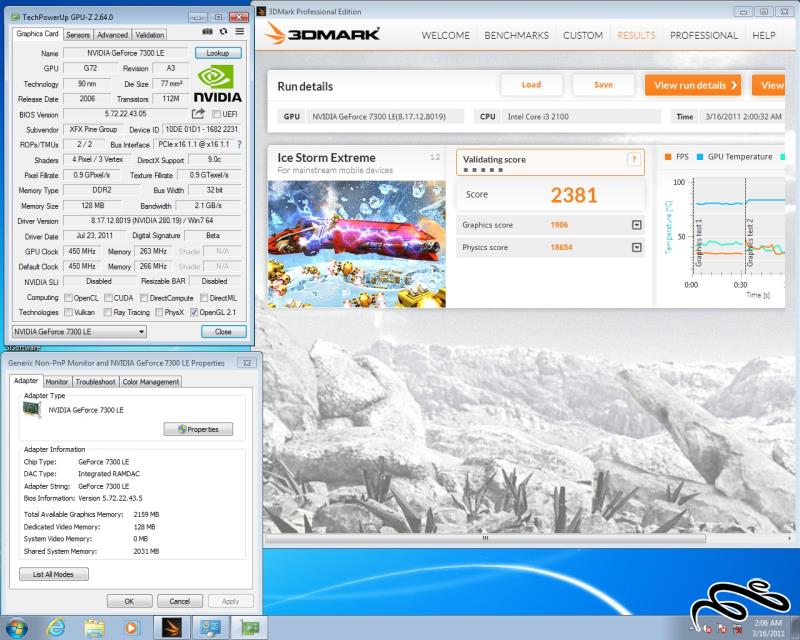This screenshot has width=800, height=640.
Task: Open the Color Management tab
Action: coord(151,382)
